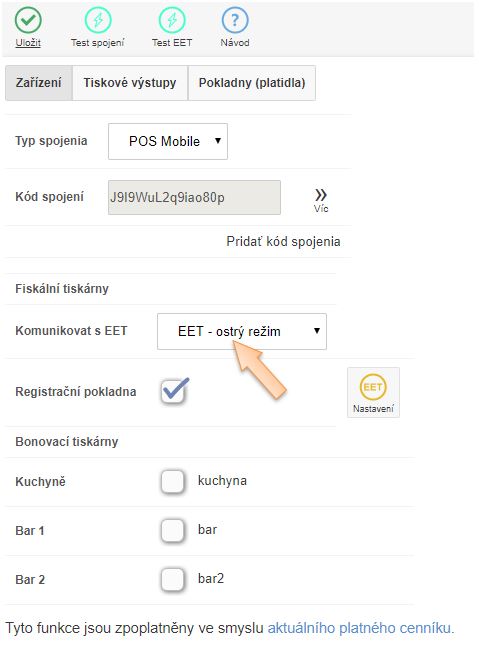The height and width of the screenshot is (649, 479).
Task: Click the Víc double-chevron icon
Action: click(321, 195)
